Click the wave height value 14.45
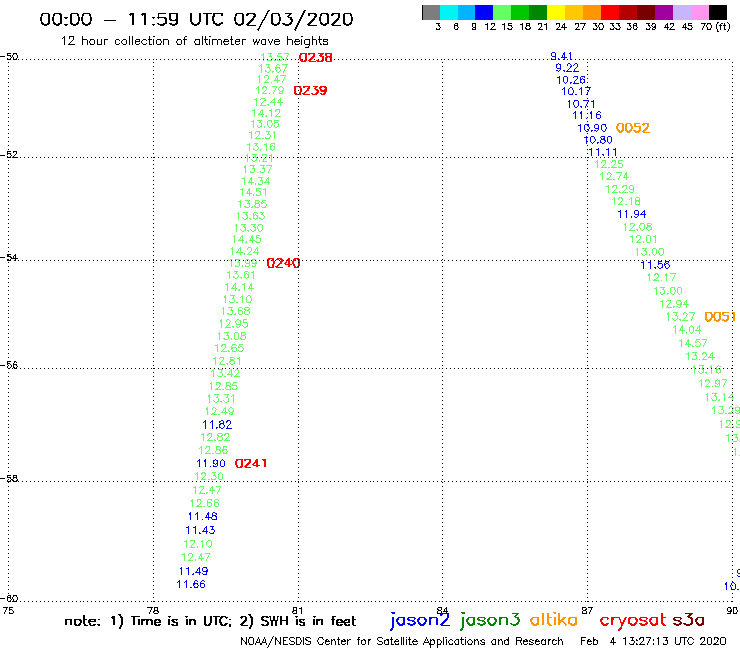 [x=246, y=239]
